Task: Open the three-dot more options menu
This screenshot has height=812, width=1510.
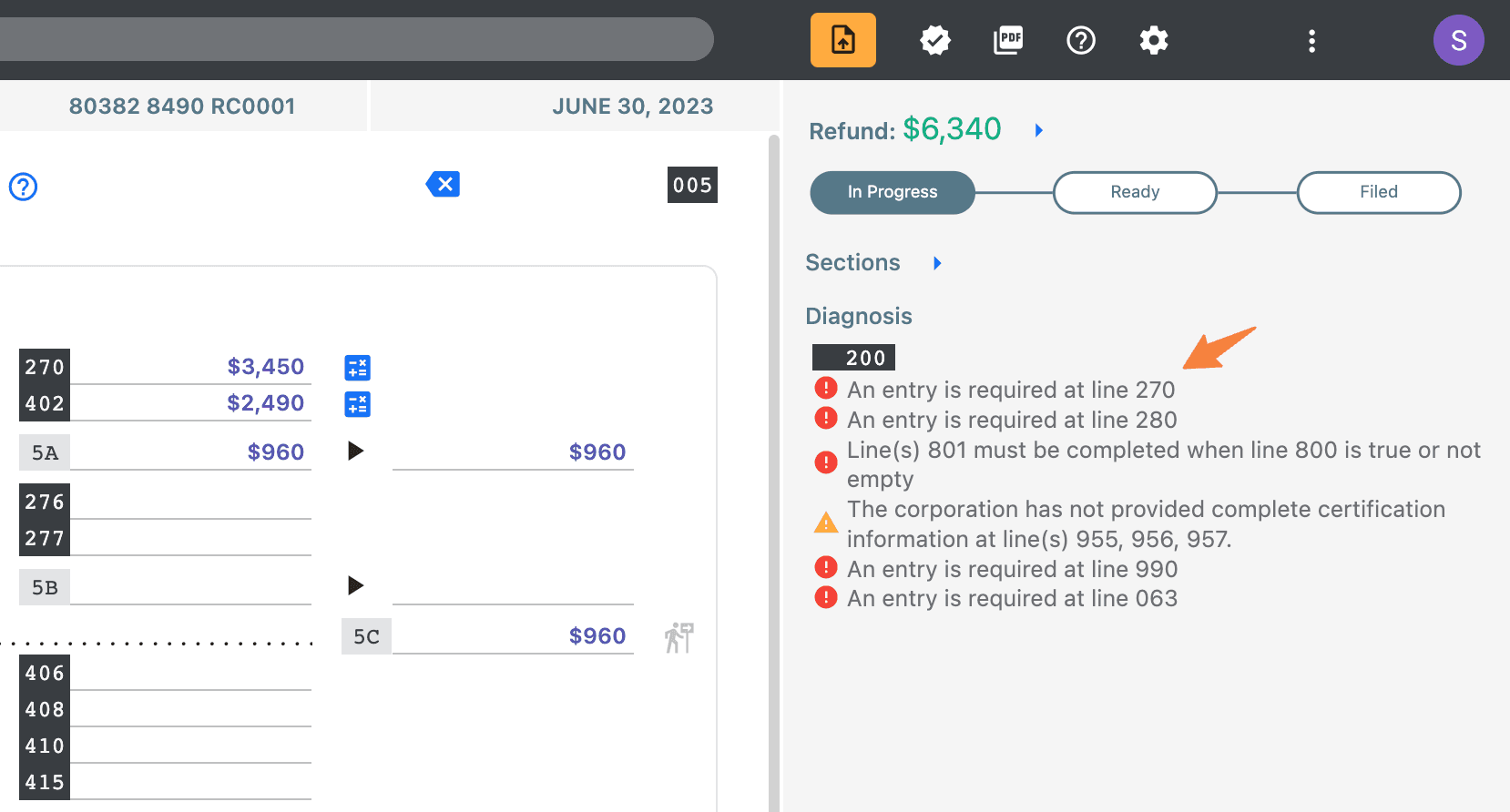Action: click(1311, 41)
